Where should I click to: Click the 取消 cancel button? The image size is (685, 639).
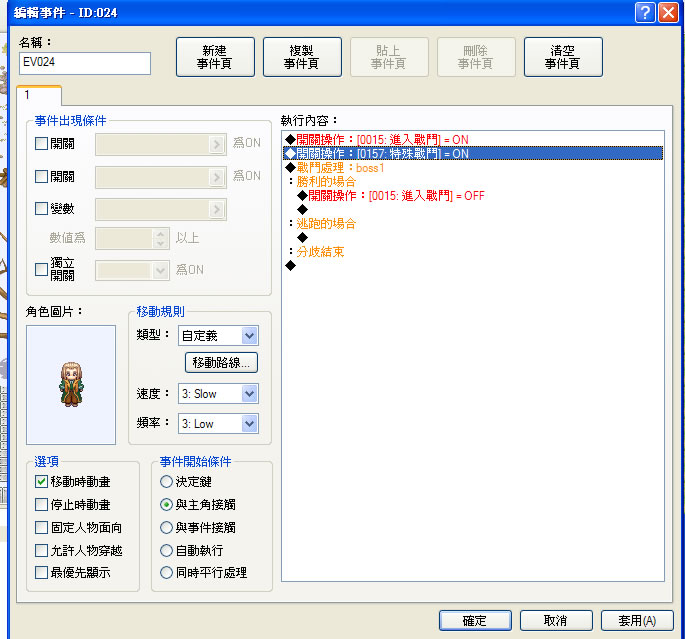(556, 620)
